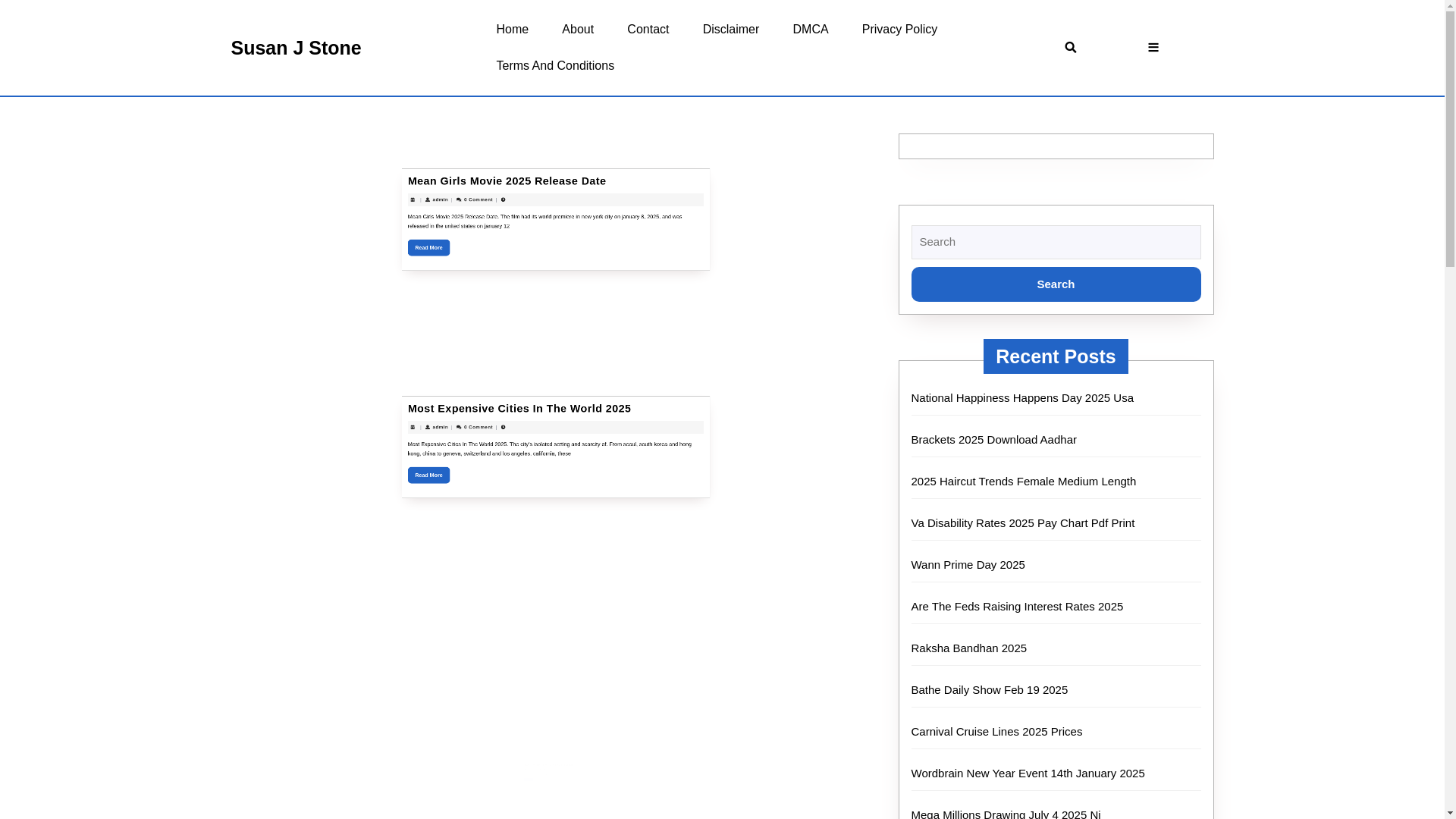Open Carnival Cruise Lines 2025 Prices
This screenshot has width=1456, height=819.
pyautogui.click(x=996, y=731)
